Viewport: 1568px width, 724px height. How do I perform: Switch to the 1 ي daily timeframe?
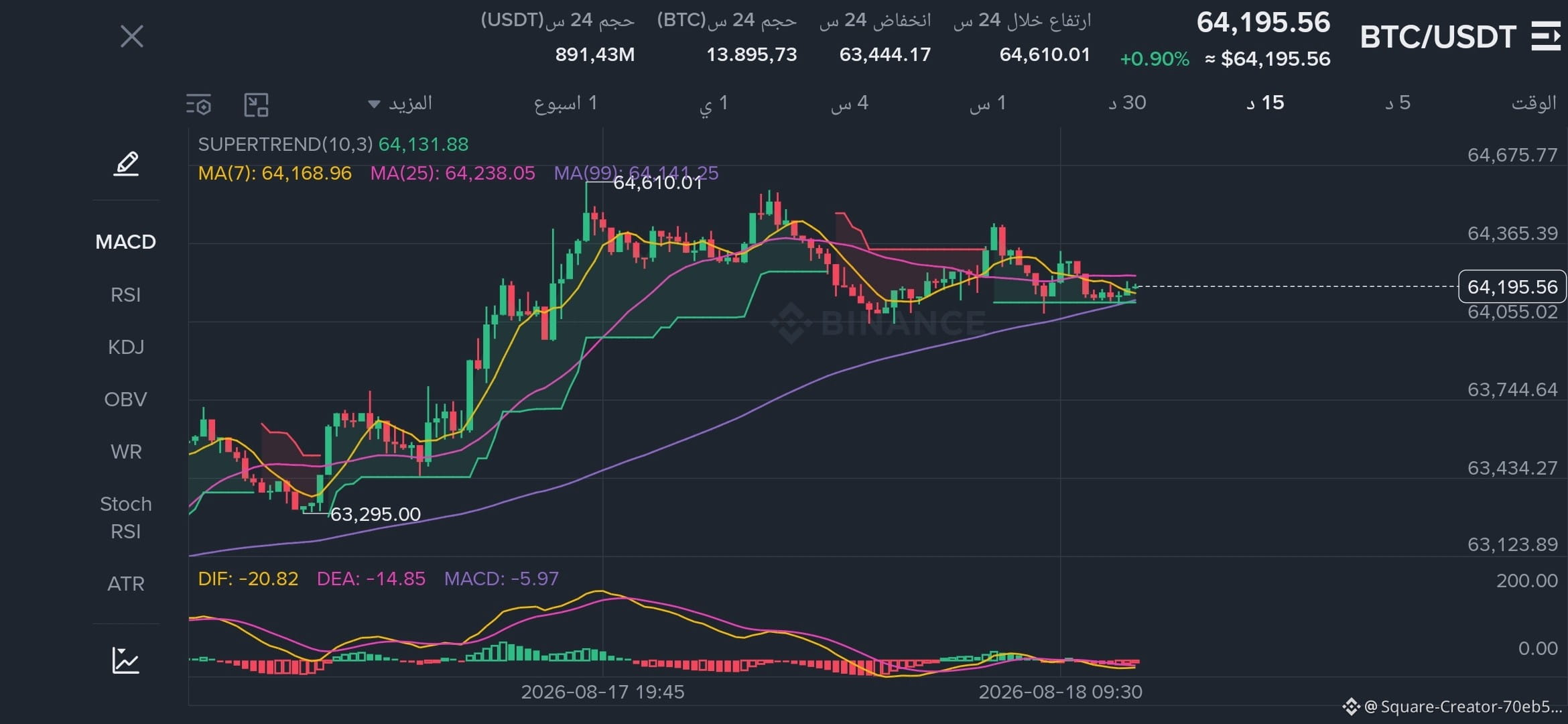714,104
